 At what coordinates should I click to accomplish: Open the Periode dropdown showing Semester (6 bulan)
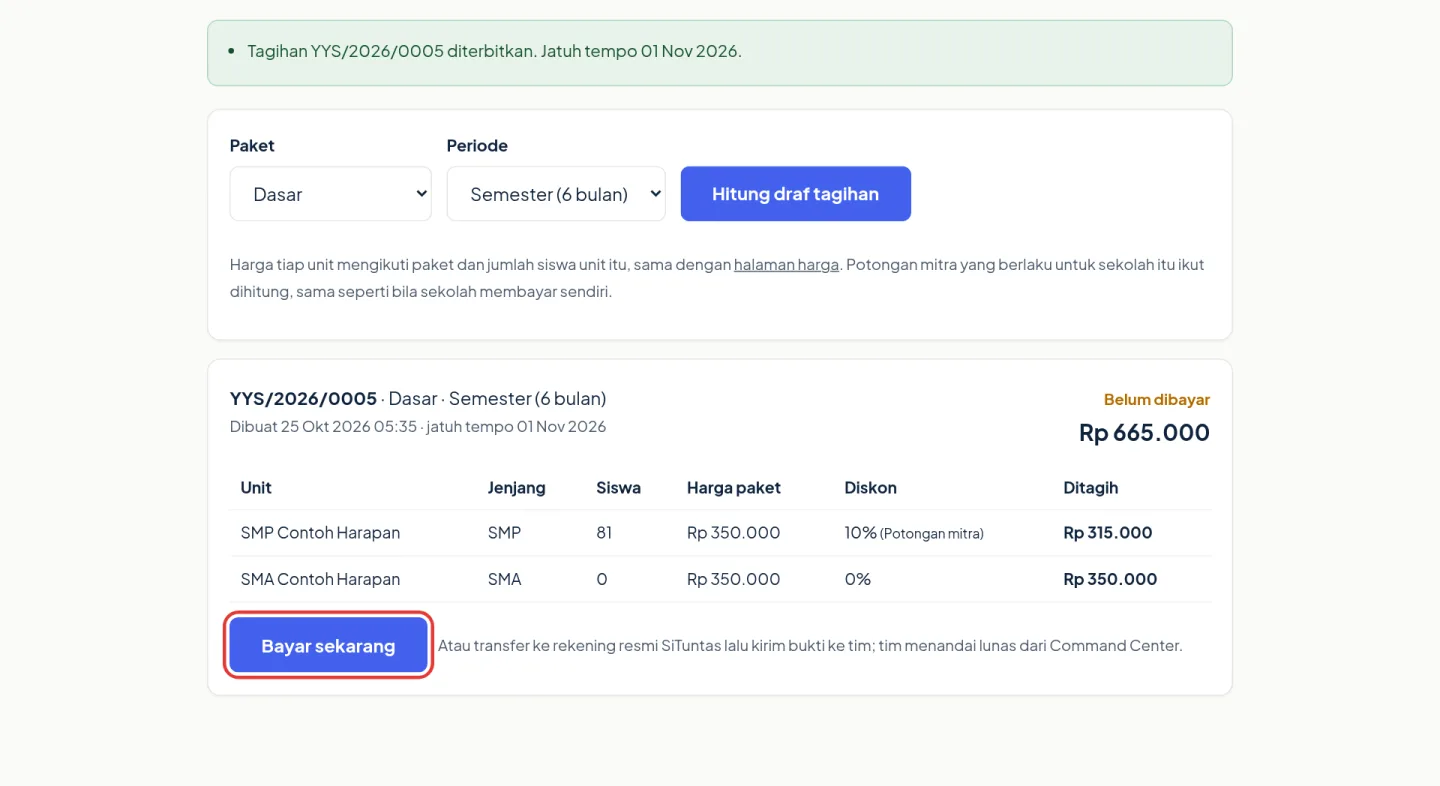pyautogui.click(x=556, y=194)
